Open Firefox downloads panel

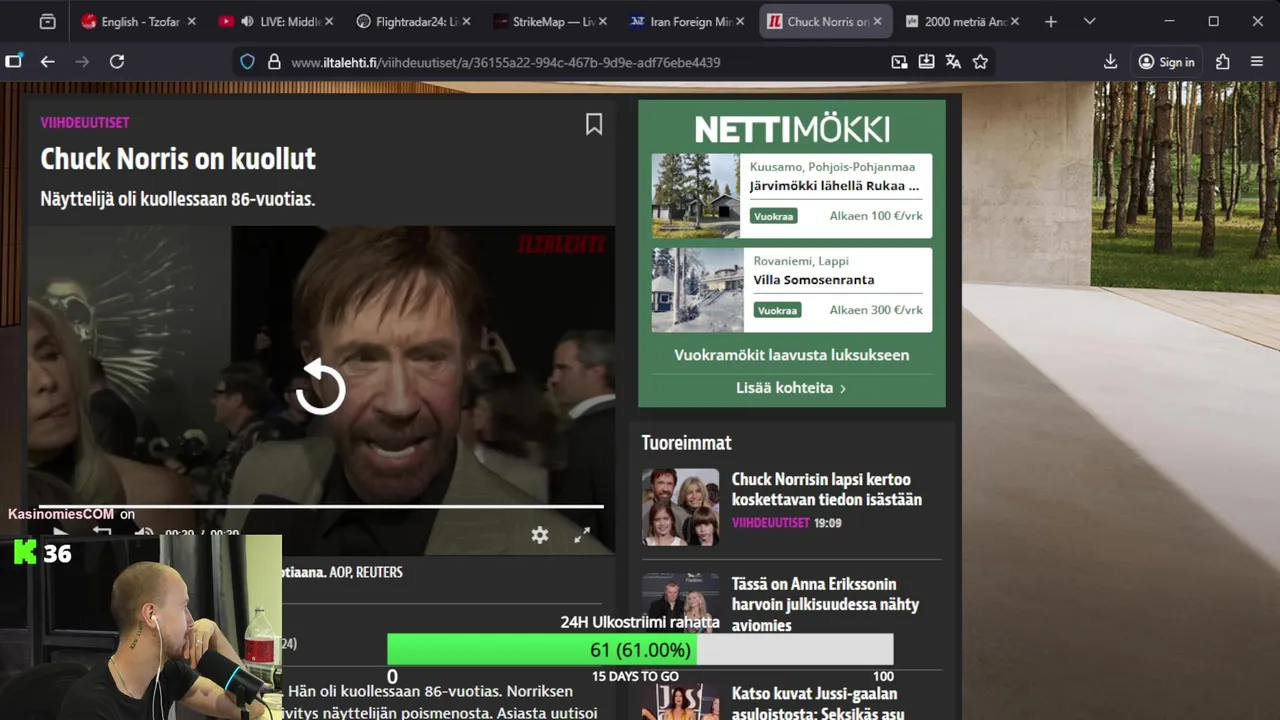pyautogui.click(x=1110, y=62)
